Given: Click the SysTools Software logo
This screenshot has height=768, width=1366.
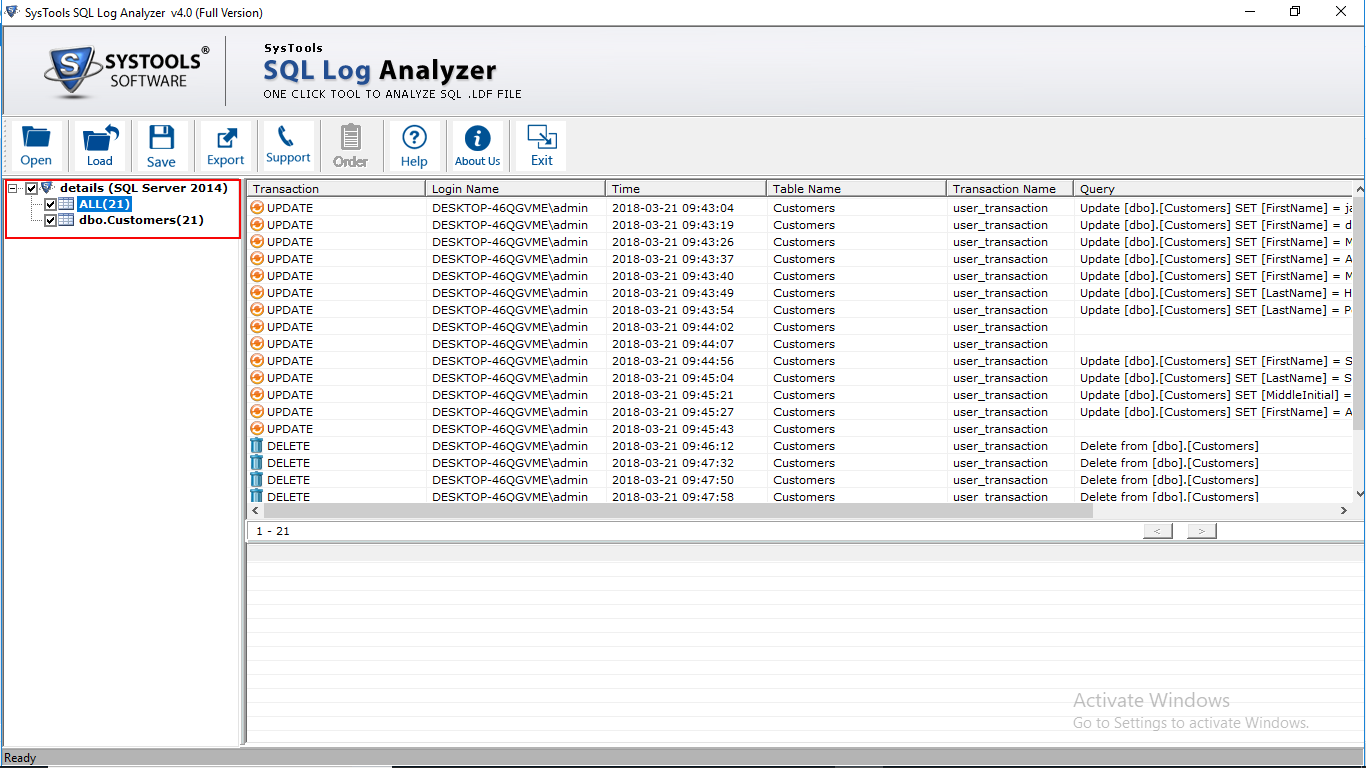Looking at the screenshot, I should coord(127,71).
